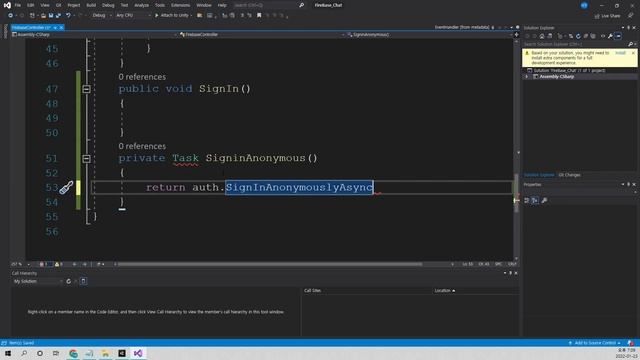Viewport: 640px width, 360px height.
Task: Open Properties wrench in Solution Explorer toolbar
Action: [610, 36]
